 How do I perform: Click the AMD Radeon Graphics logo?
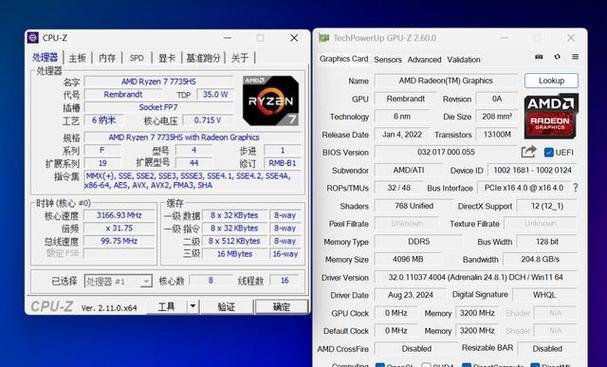pos(551,116)
